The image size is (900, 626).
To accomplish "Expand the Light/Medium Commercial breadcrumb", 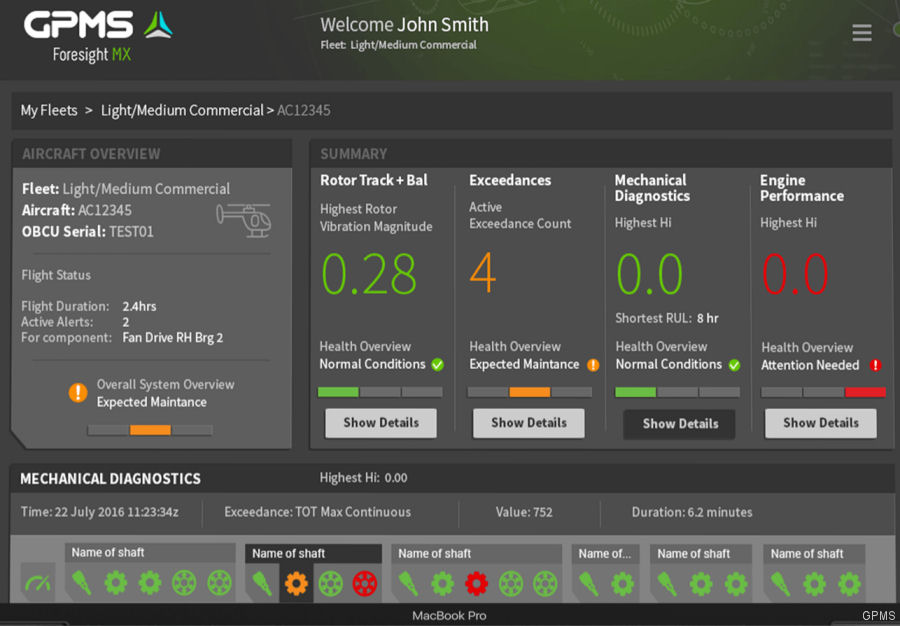I will tap(180, 110).
